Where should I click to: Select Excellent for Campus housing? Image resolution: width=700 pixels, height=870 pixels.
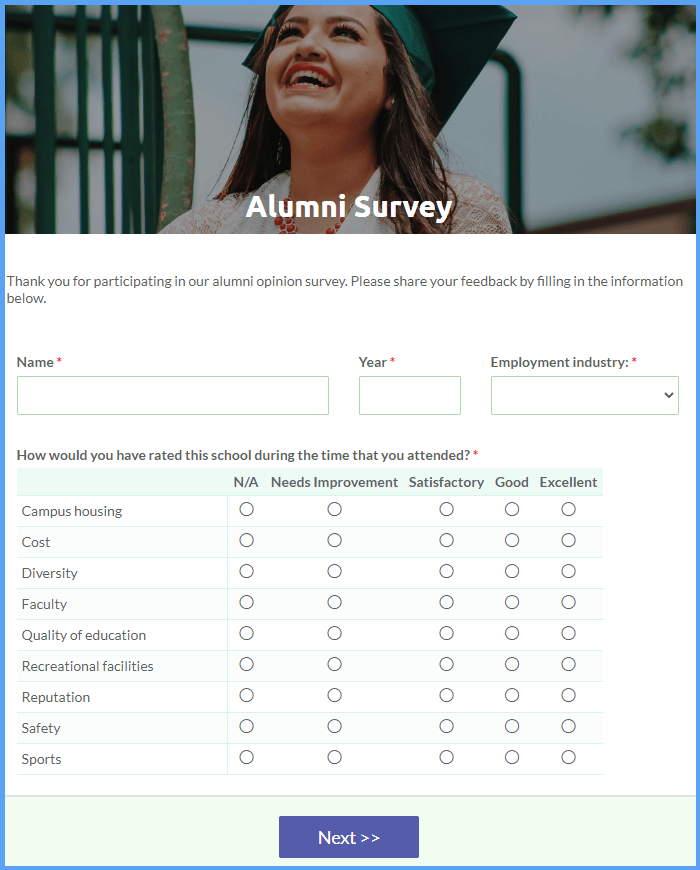coord(568,509)
